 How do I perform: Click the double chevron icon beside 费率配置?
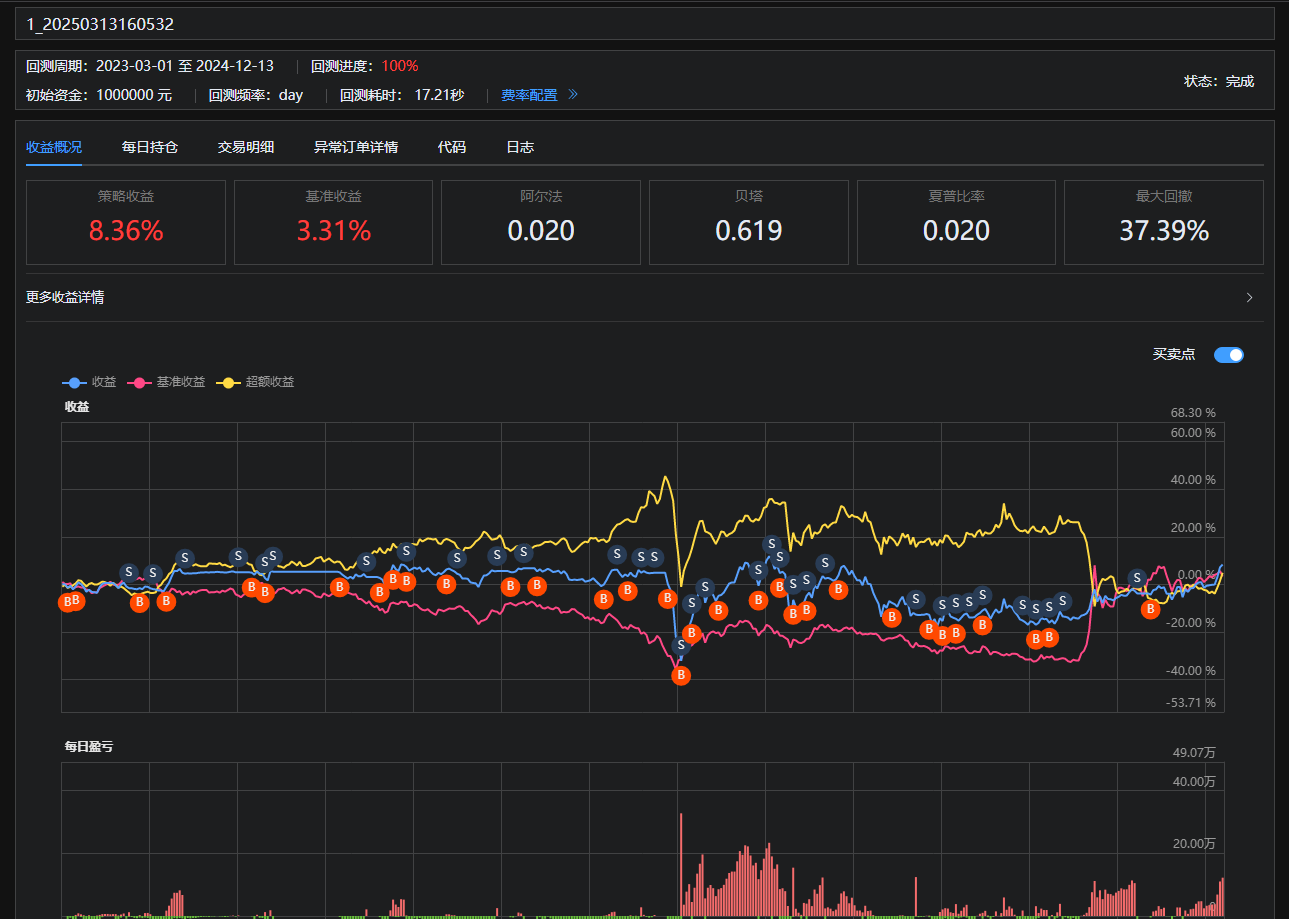573,95
